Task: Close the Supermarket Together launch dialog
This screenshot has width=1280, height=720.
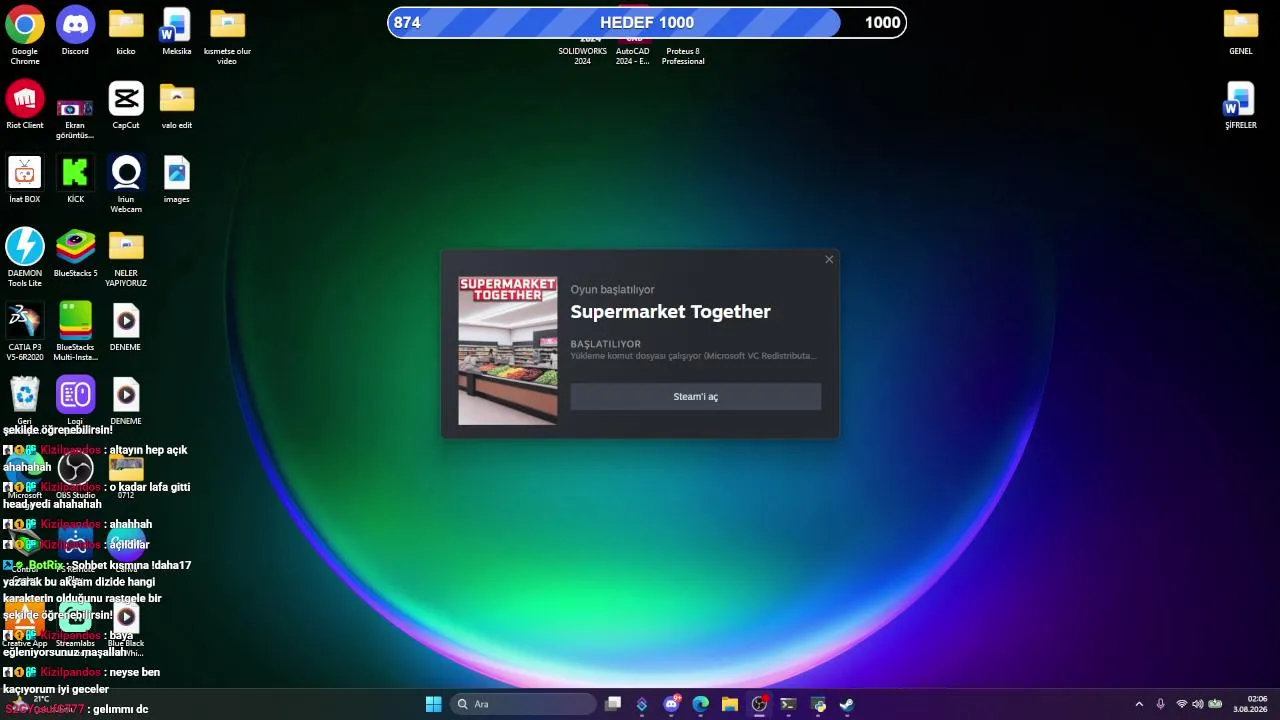Action: [x=829, y=260]
